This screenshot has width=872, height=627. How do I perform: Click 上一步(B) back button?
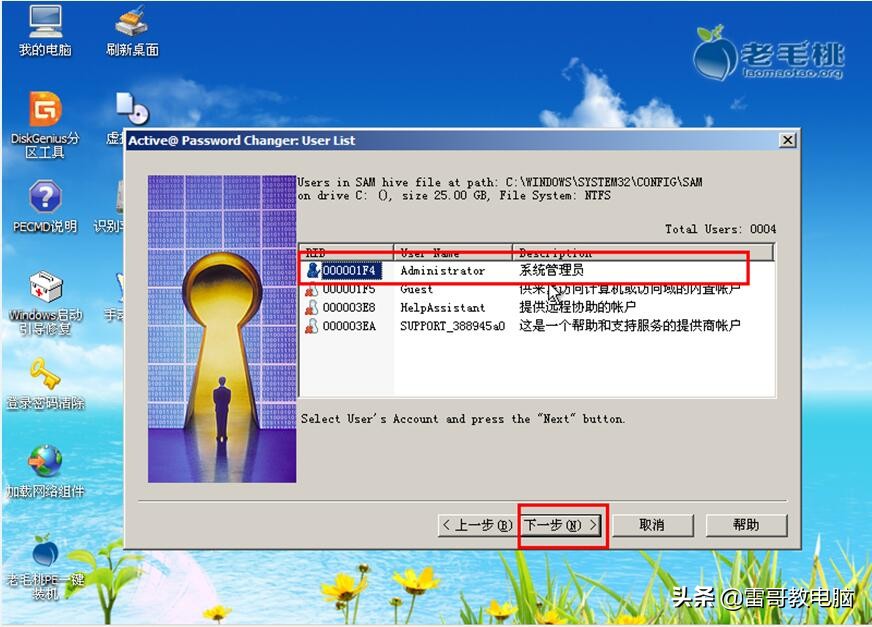coord(477,525)
